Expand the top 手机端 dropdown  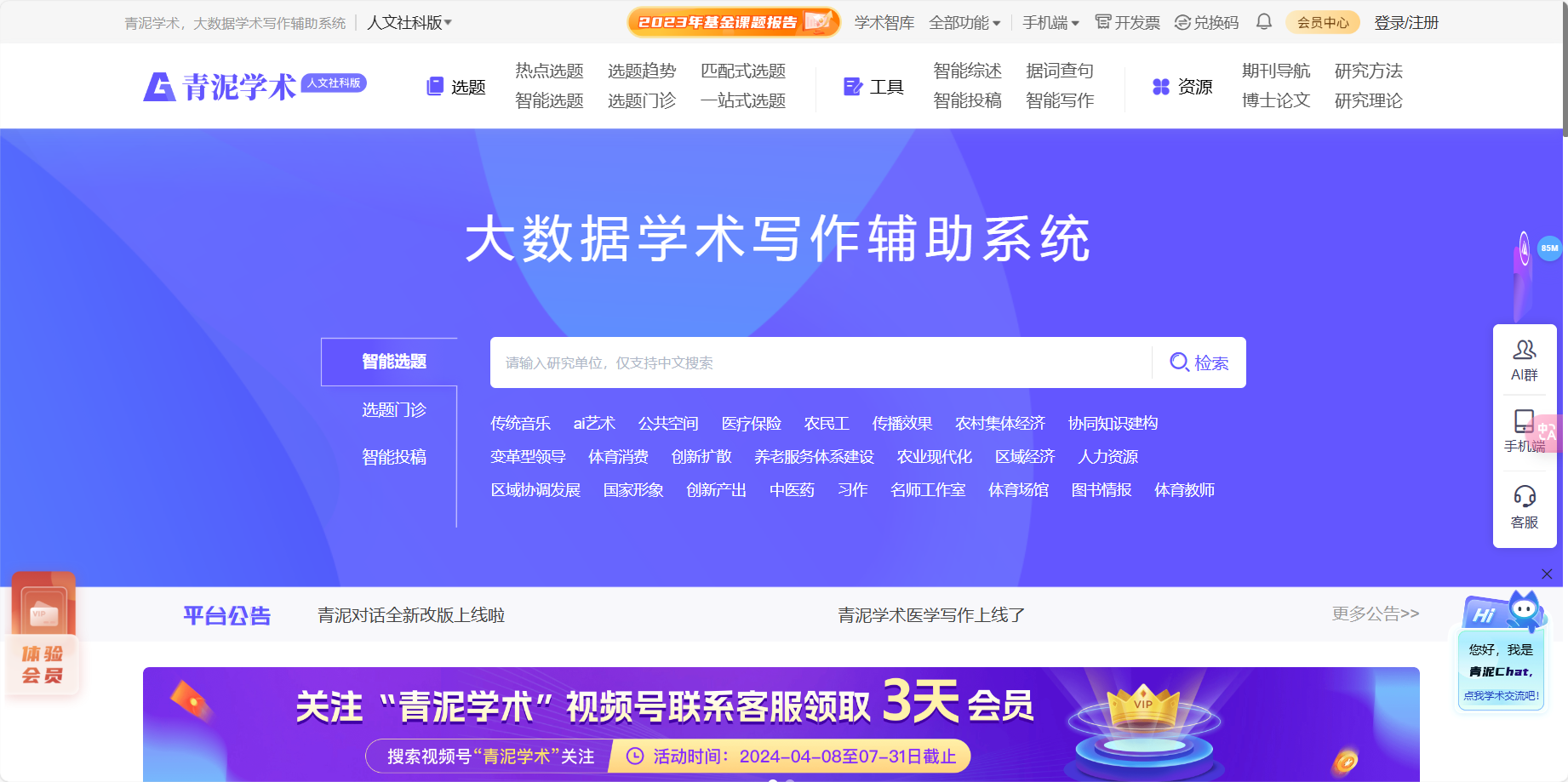[1048, 22]
